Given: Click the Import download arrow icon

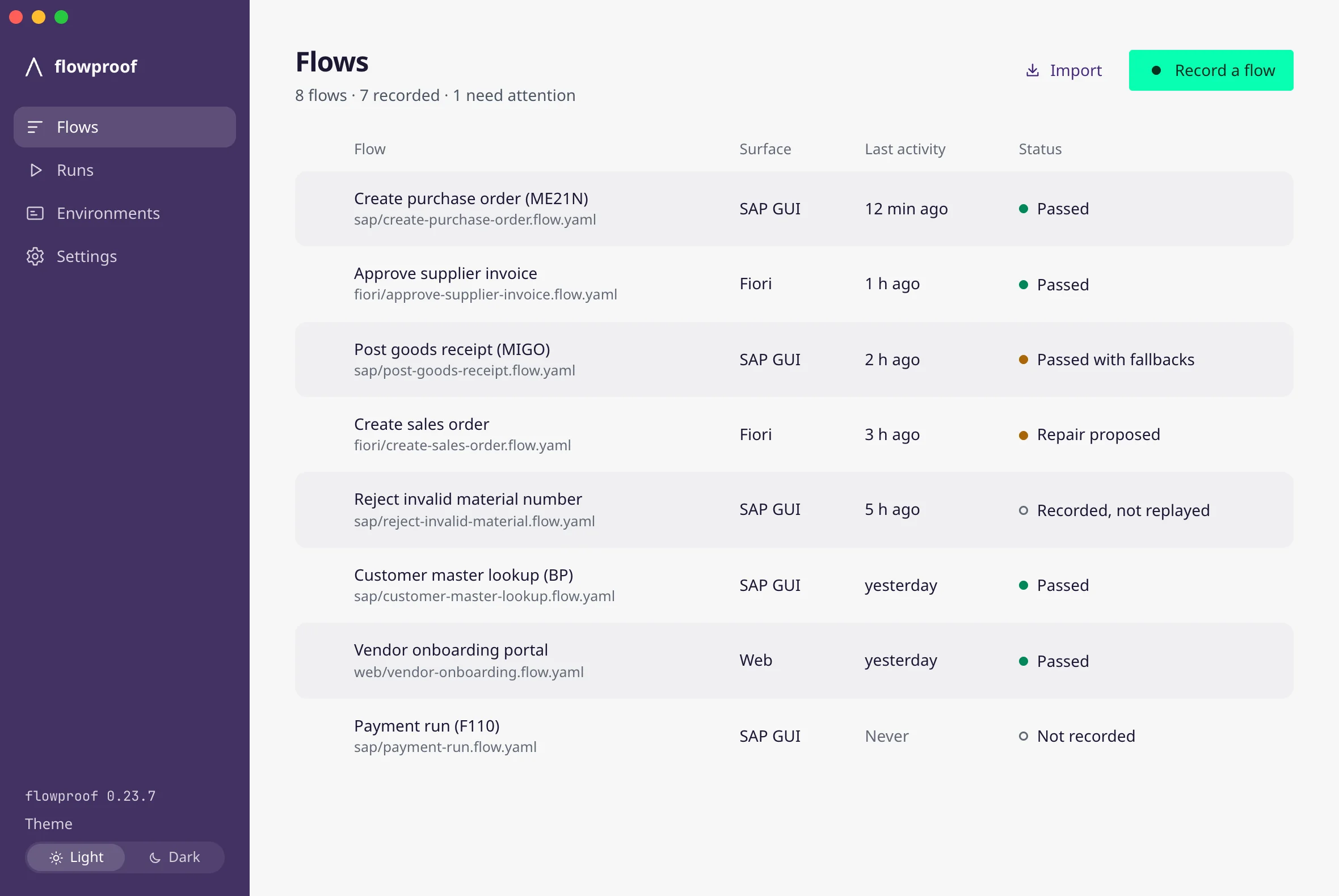Looking at the screenshot, I should [1033, 70].
